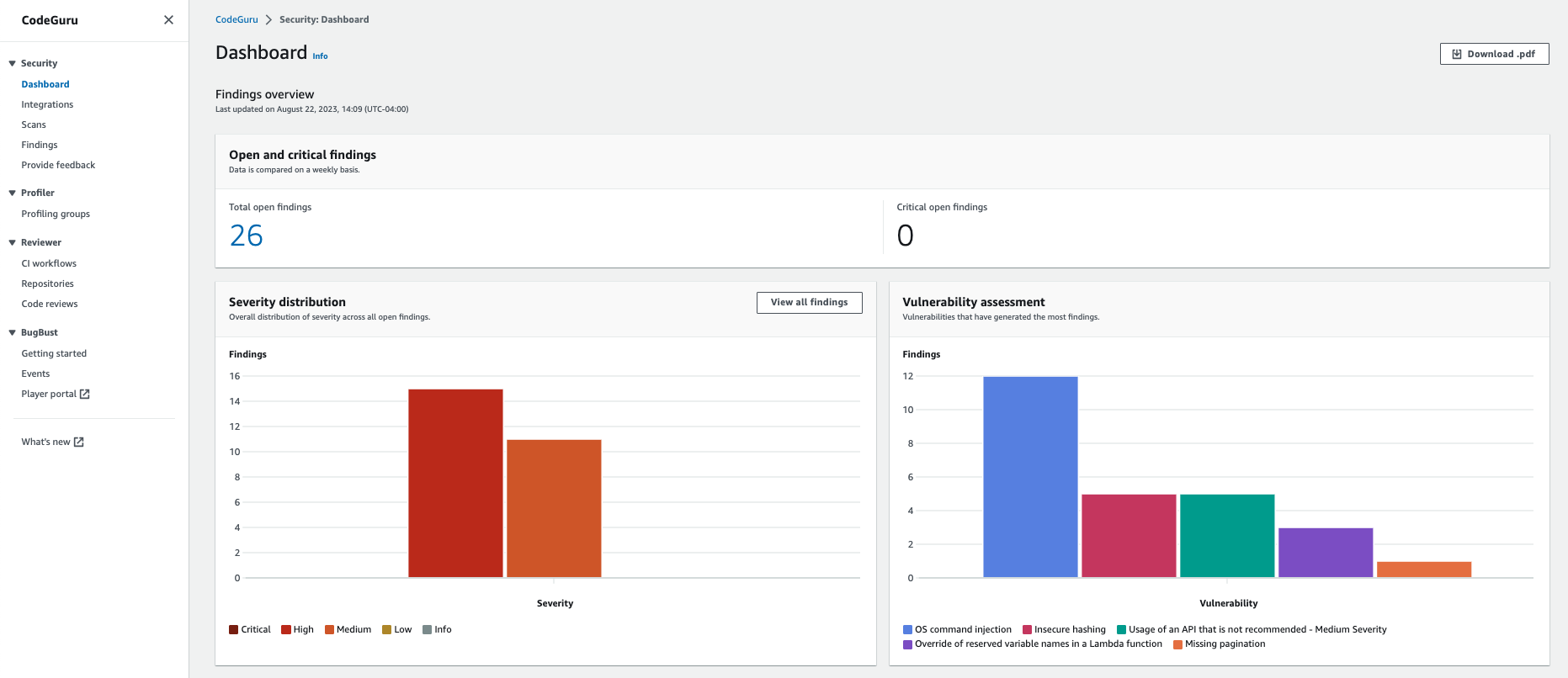The height and width of the screenshot is (678, 1568).
Task: Open Dashboard in the sidebar
Action: tap(45, 84)
